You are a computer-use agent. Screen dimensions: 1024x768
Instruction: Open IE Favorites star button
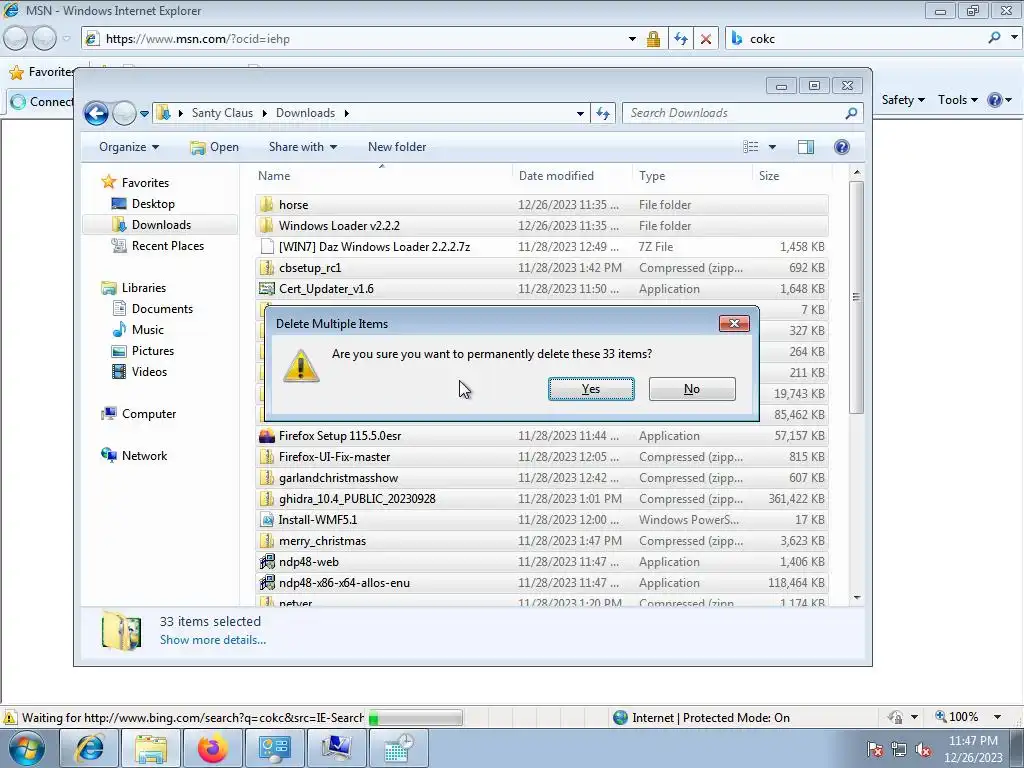pos(42,72)
